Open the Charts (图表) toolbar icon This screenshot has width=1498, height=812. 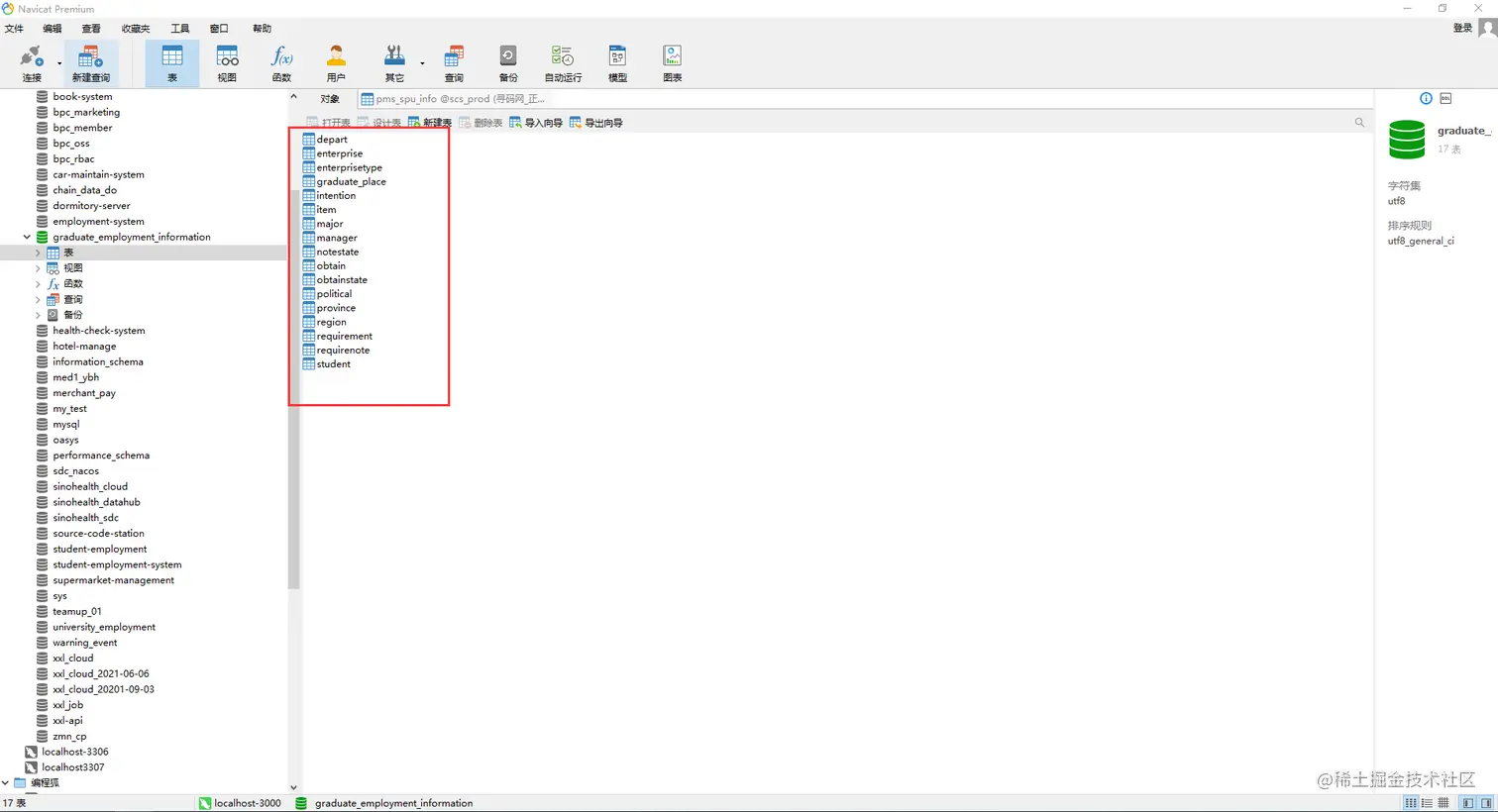672,62
